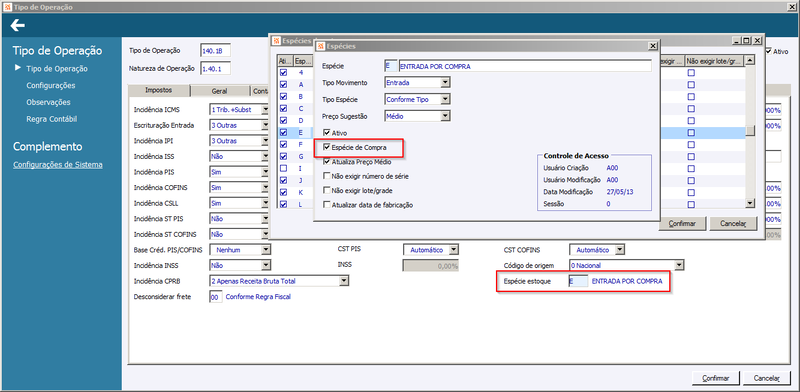Open Tipo Espécie dropdown
800x392 pixels.
(445, 99)
